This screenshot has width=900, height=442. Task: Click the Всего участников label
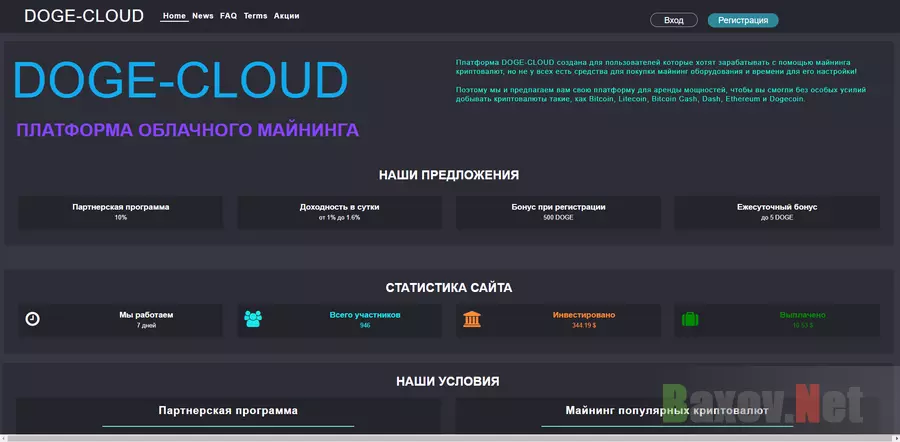coord(365,315)
